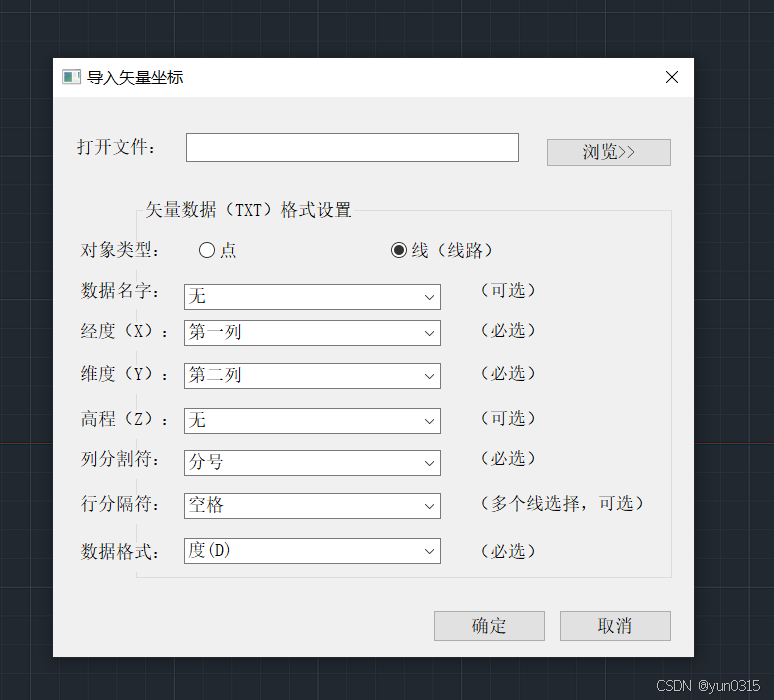Screen dimensions: 774x700
Task: Open the 行分隔符 dropdown showing 空格
Action: (x=312, y=506)
